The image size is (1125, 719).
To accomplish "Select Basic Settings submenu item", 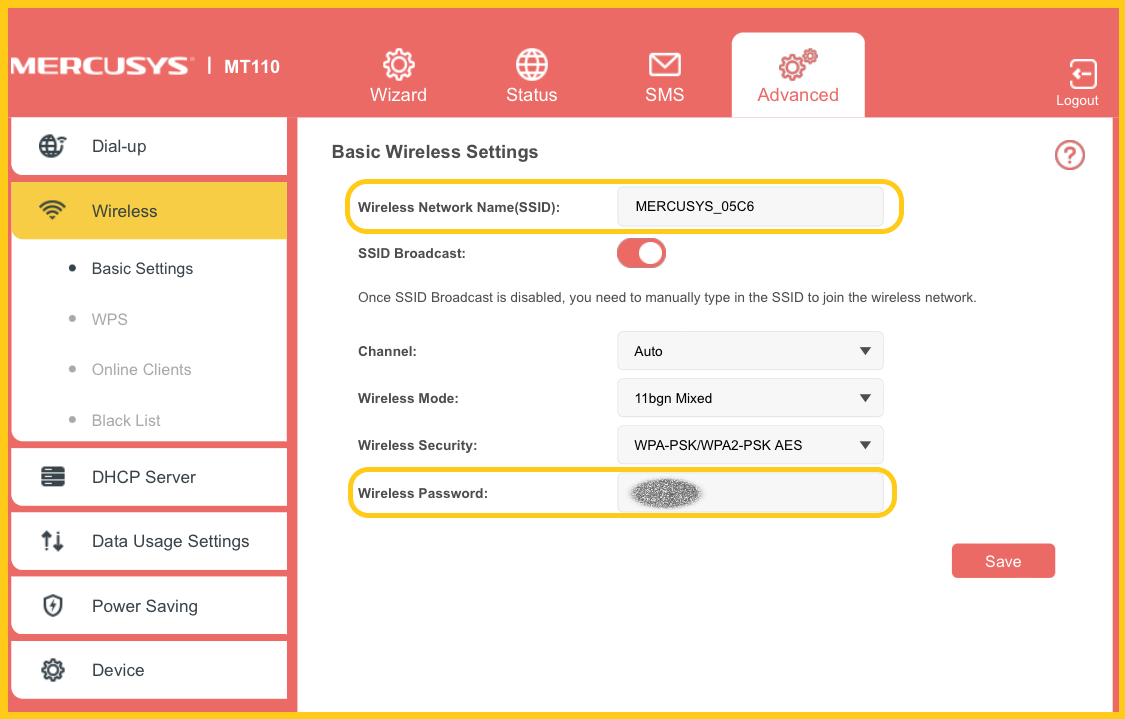I will click(142, 268).
